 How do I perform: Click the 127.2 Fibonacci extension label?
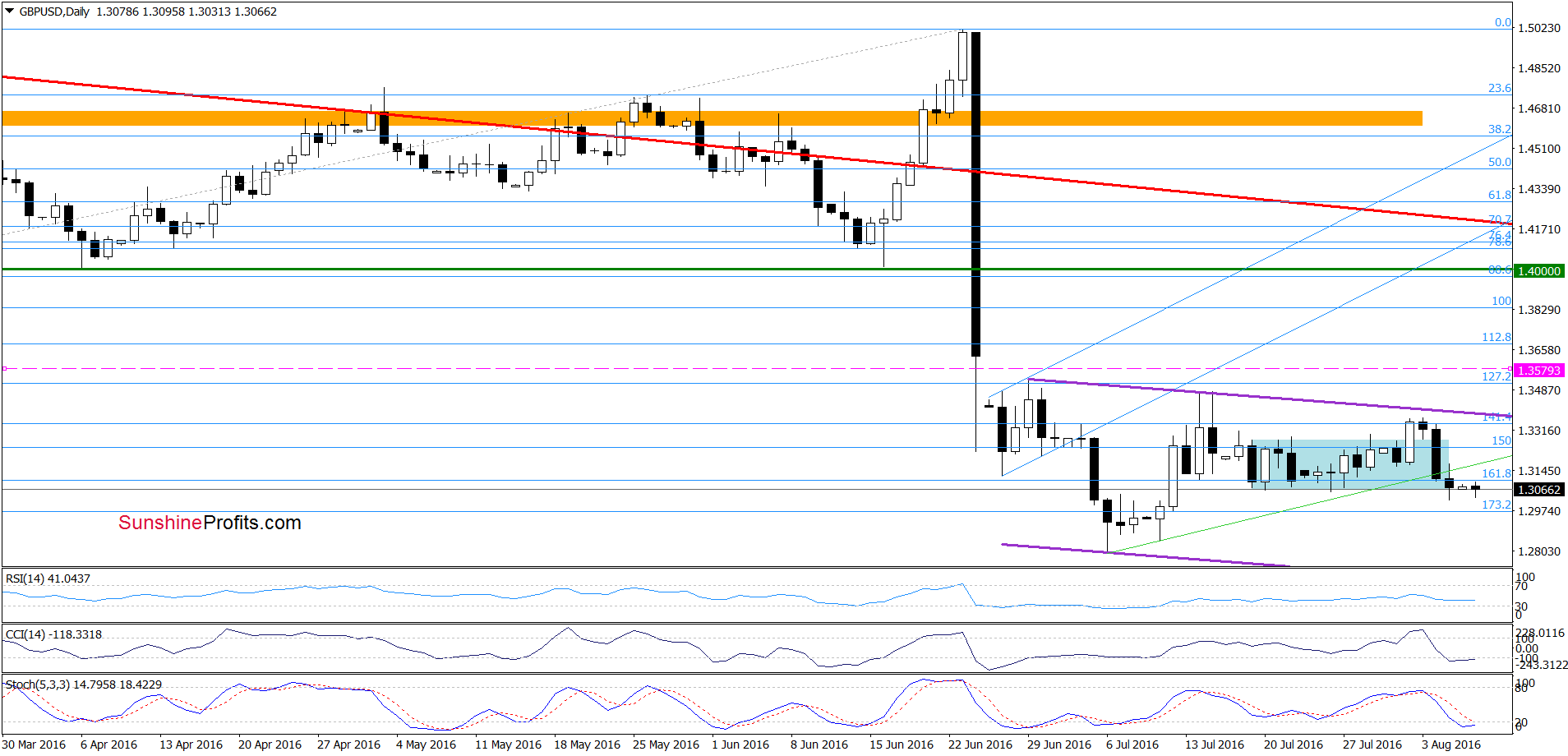pos(1497,376)
